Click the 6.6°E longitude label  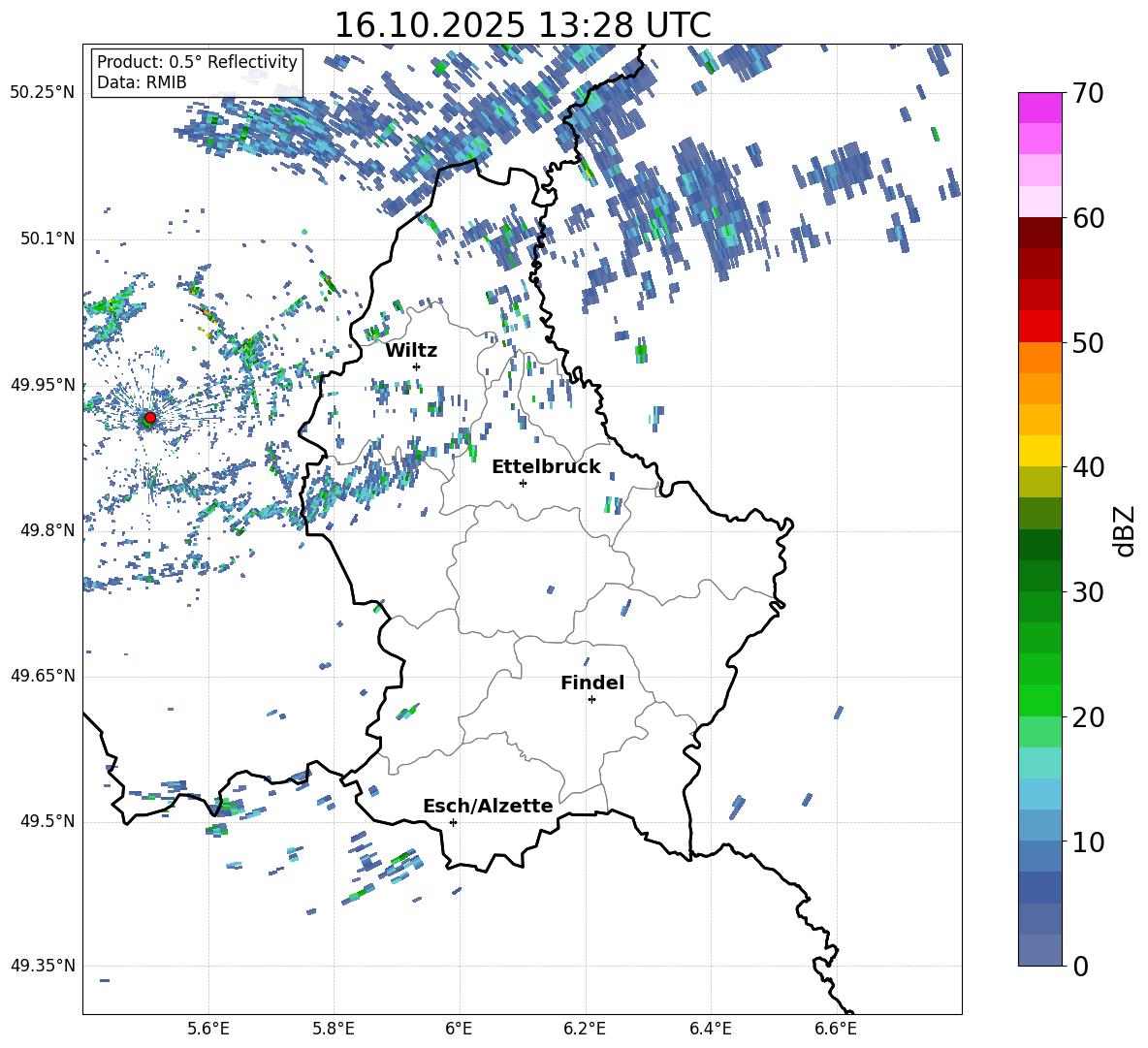click(836, 1029)
